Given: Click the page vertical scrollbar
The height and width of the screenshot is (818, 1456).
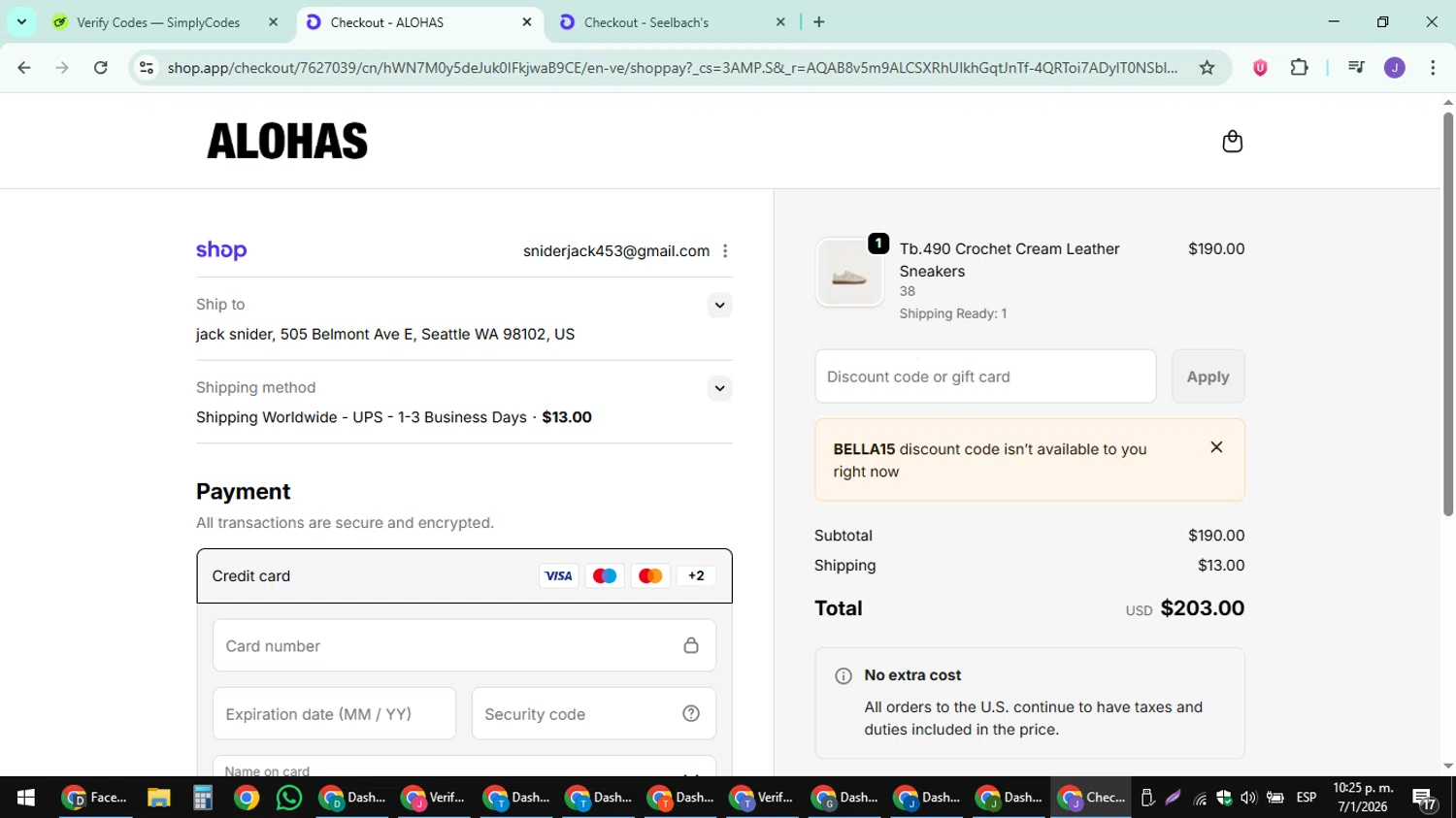Looking at the screenshot, I should point(1448,313).
